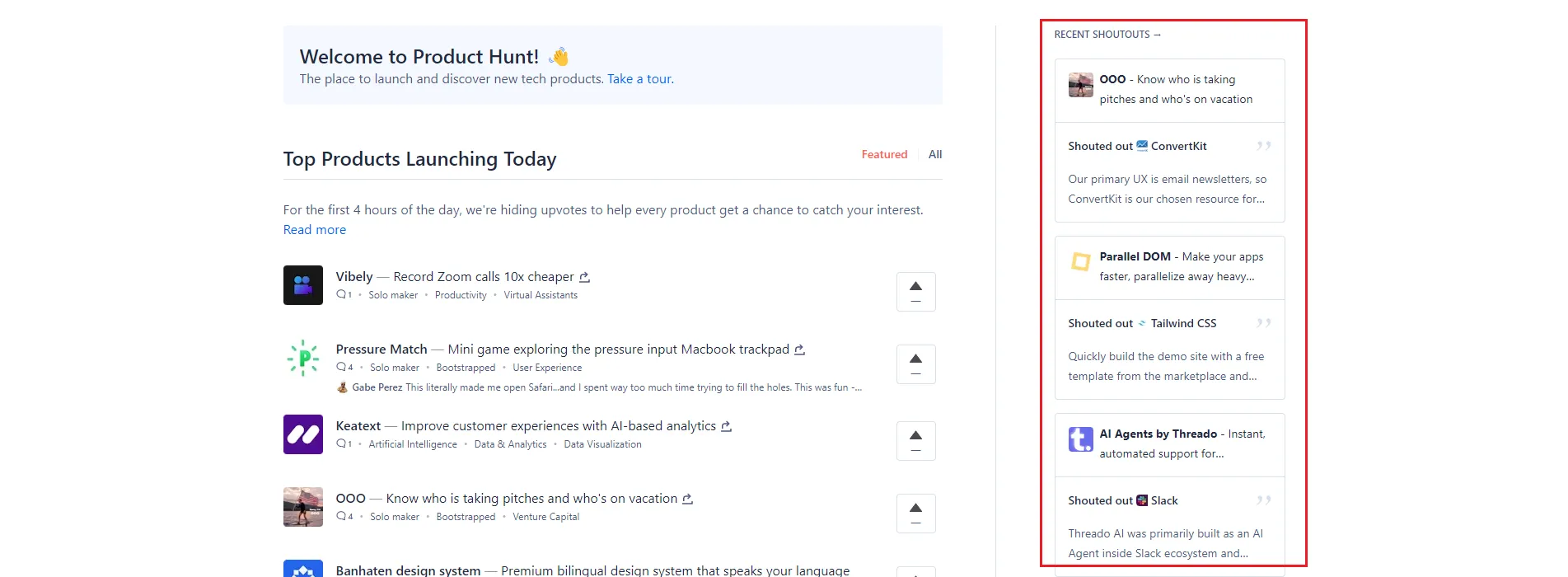Viewport: 1568px width, 577px height.
Task: Upvote the Vibely product
Action: click(915, 292)
